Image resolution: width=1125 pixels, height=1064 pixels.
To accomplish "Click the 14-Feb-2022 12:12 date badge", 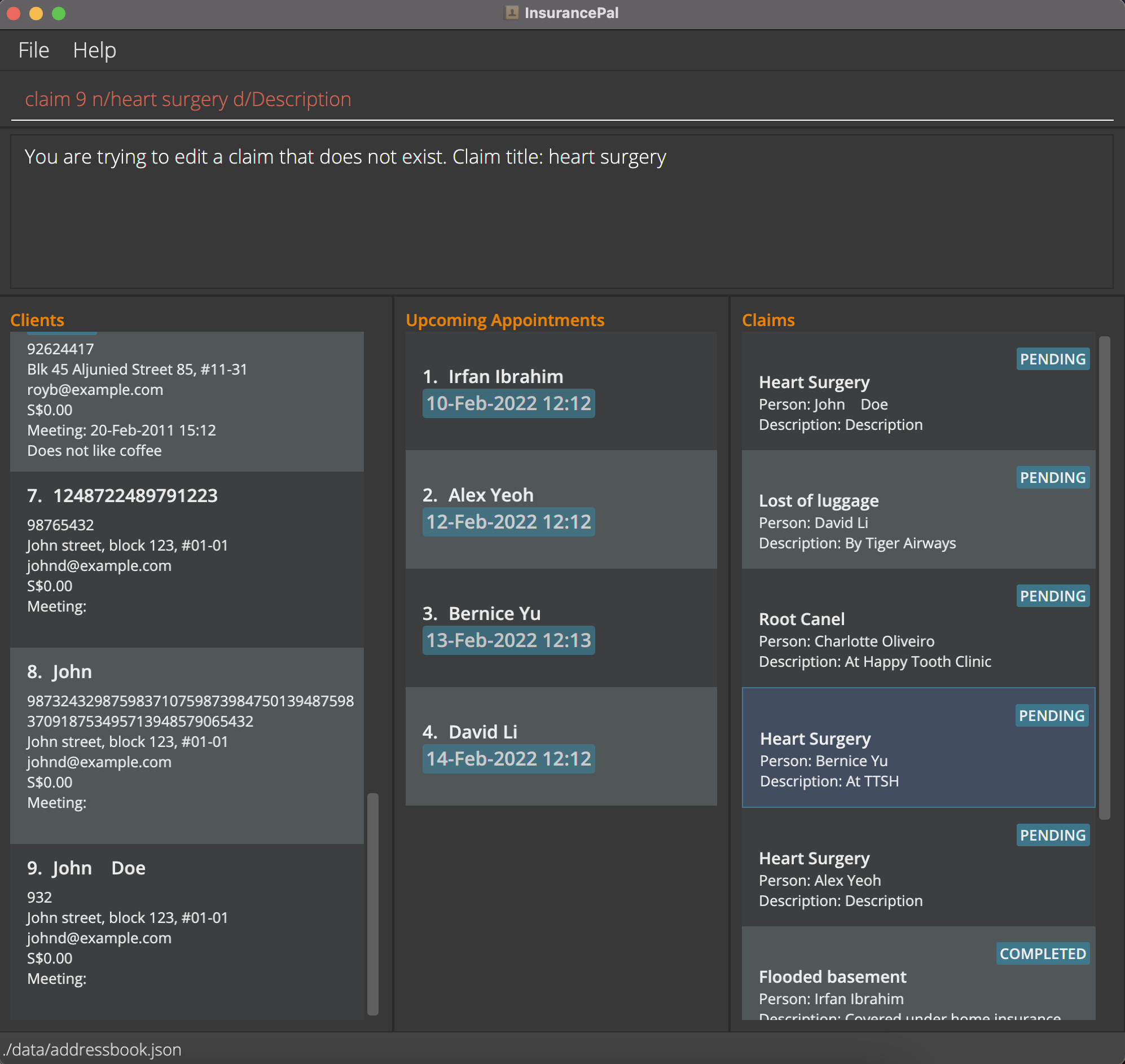I will point(508,759).
